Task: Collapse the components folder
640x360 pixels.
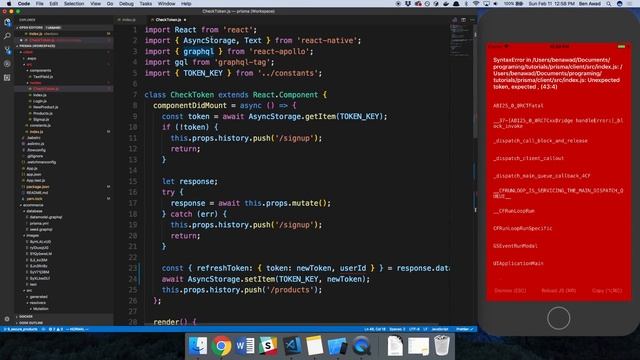Action: (40, 71)
